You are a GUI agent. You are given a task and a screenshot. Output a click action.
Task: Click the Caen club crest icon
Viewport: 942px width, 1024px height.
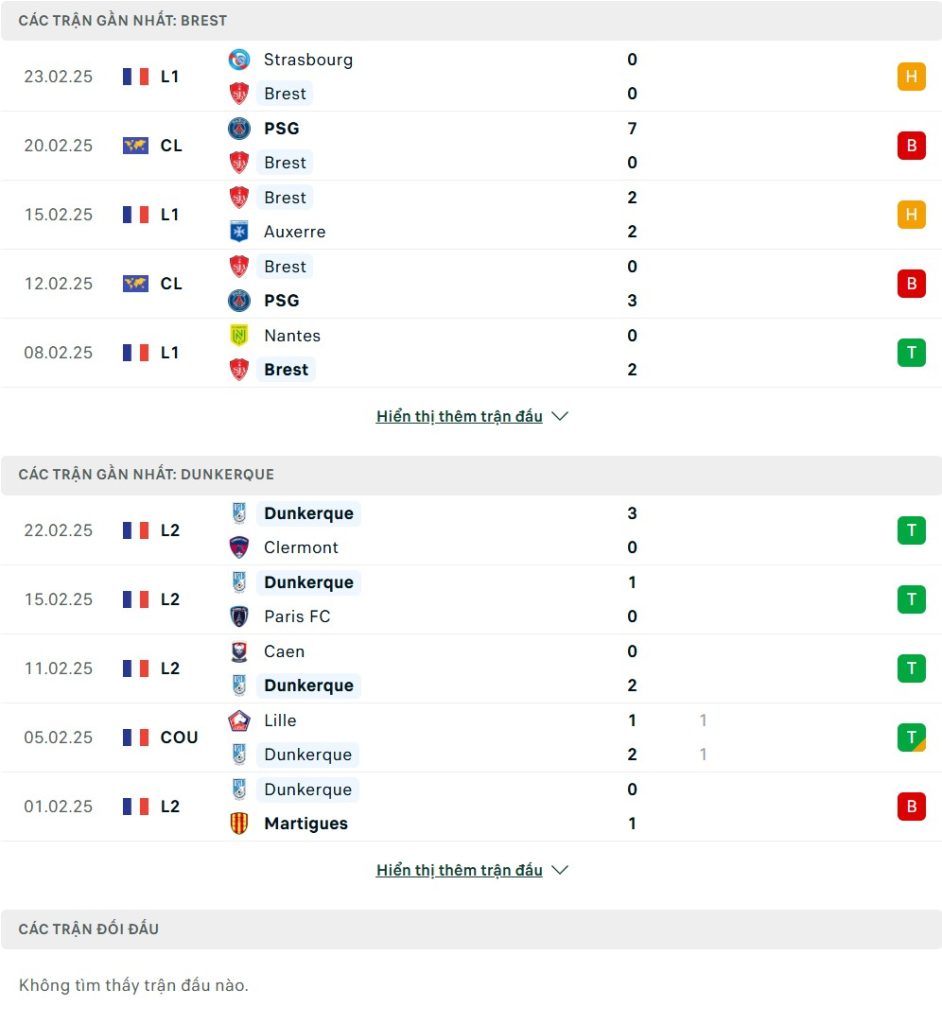[239, 651]
